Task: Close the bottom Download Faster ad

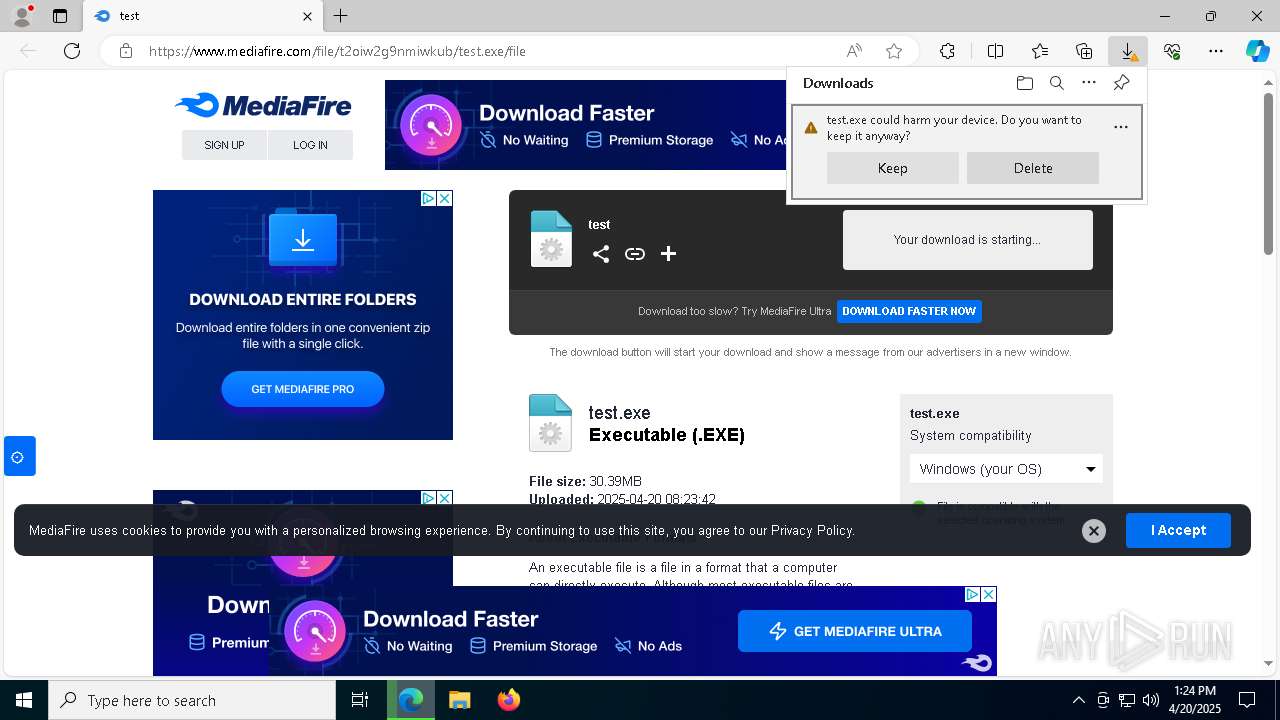Action: point(988,594)
